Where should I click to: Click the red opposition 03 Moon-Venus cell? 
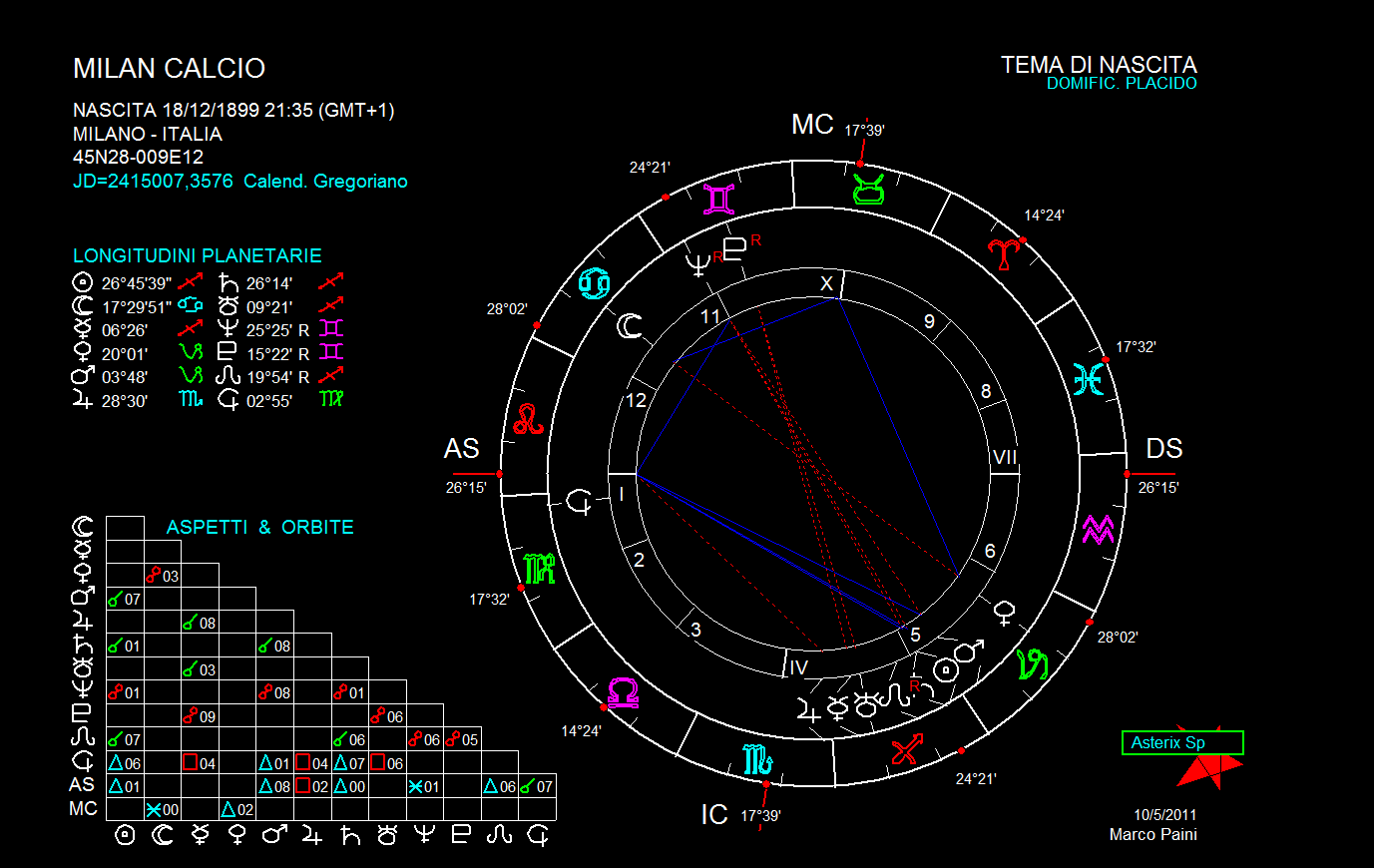pyautogui.click(x=163, y=575)
